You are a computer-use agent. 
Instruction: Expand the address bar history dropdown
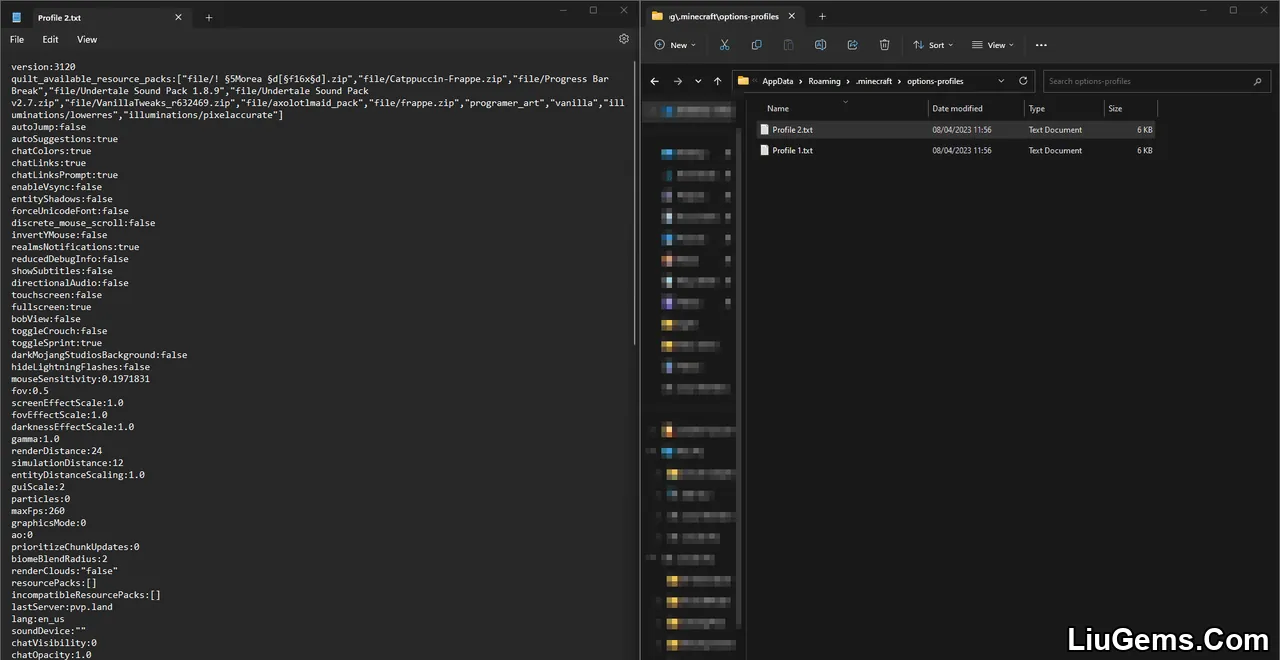click(x=1000, y=81)
